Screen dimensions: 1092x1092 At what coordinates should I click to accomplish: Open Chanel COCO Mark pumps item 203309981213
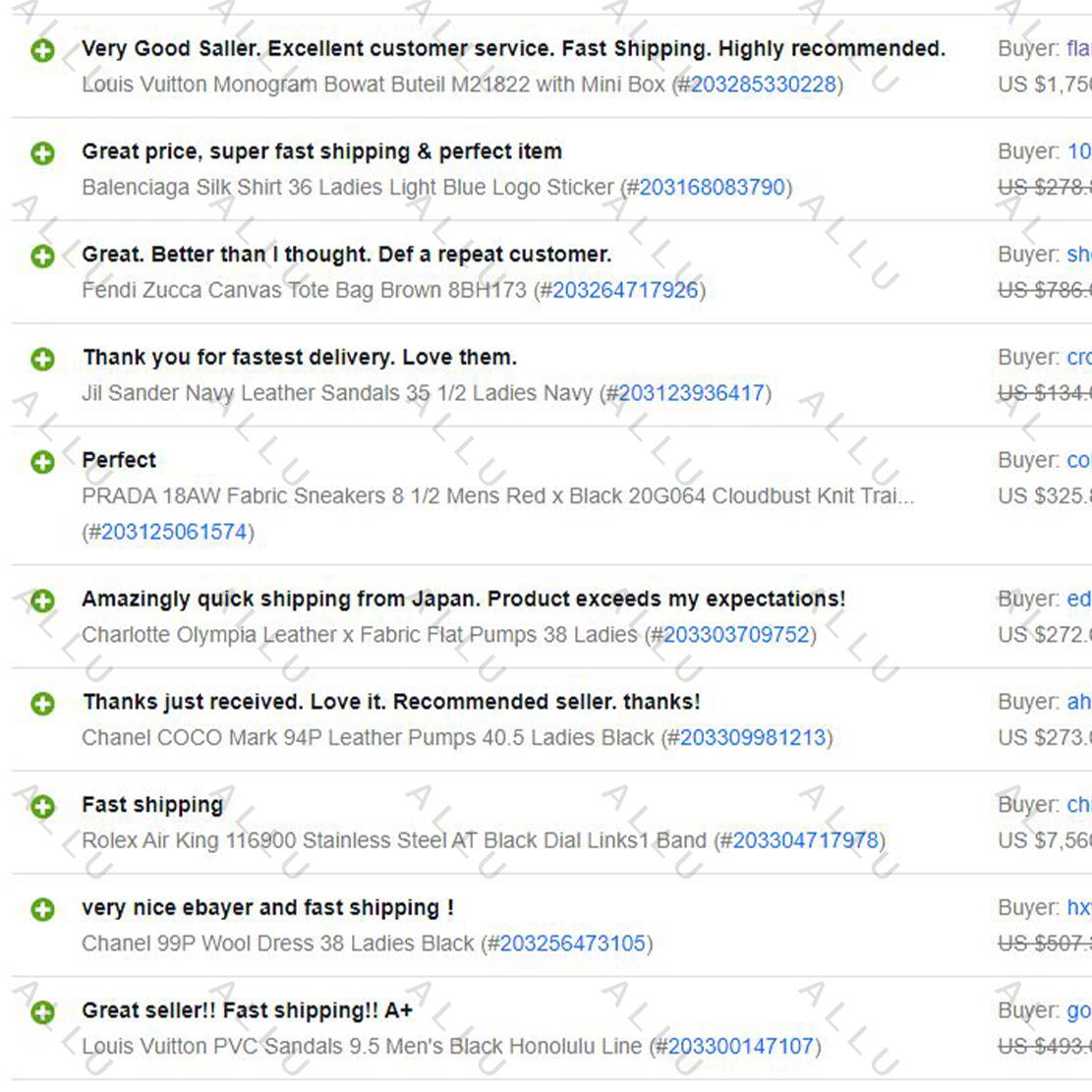click(753, 738)
